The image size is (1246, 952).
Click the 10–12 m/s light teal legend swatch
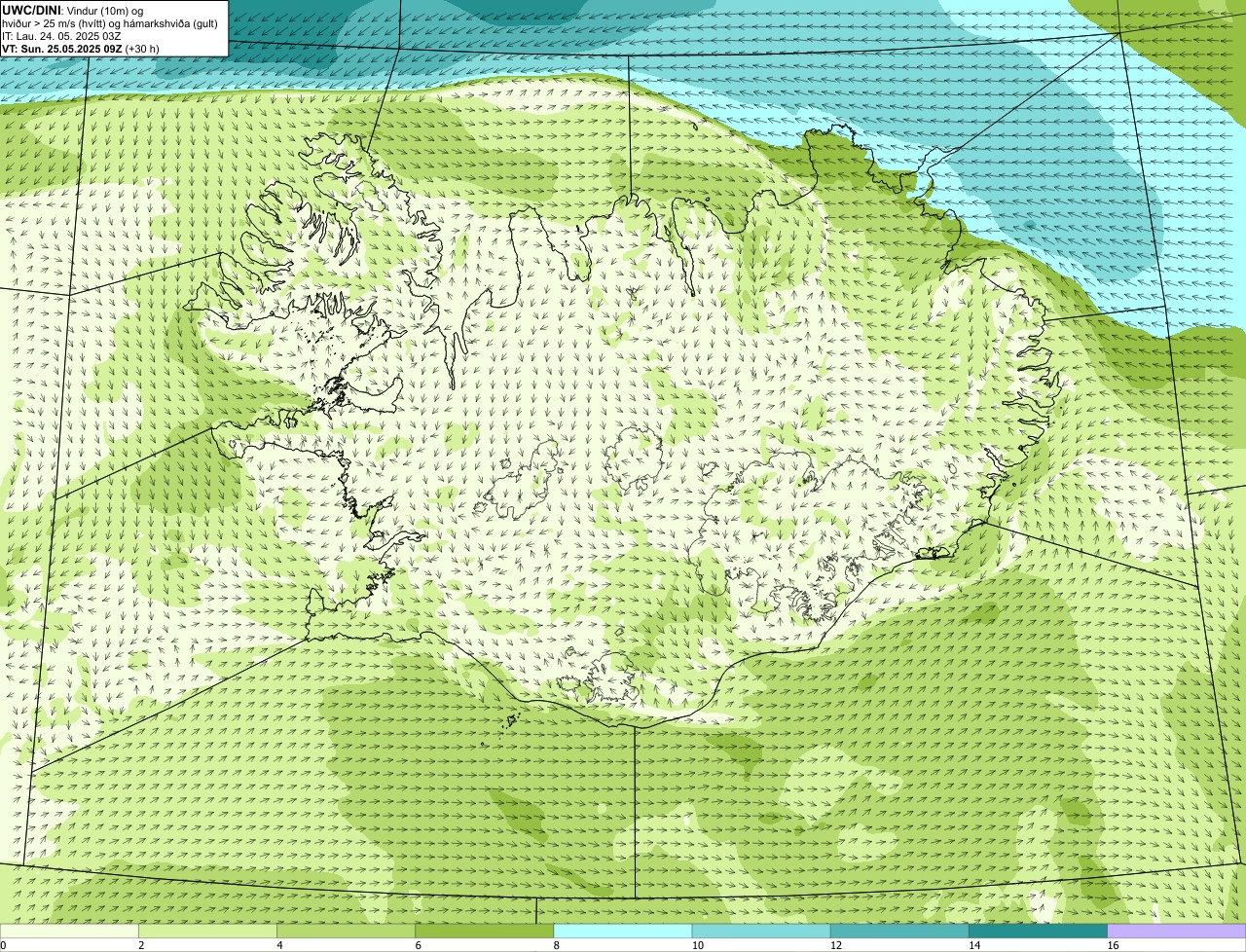[x=761, y=931]
